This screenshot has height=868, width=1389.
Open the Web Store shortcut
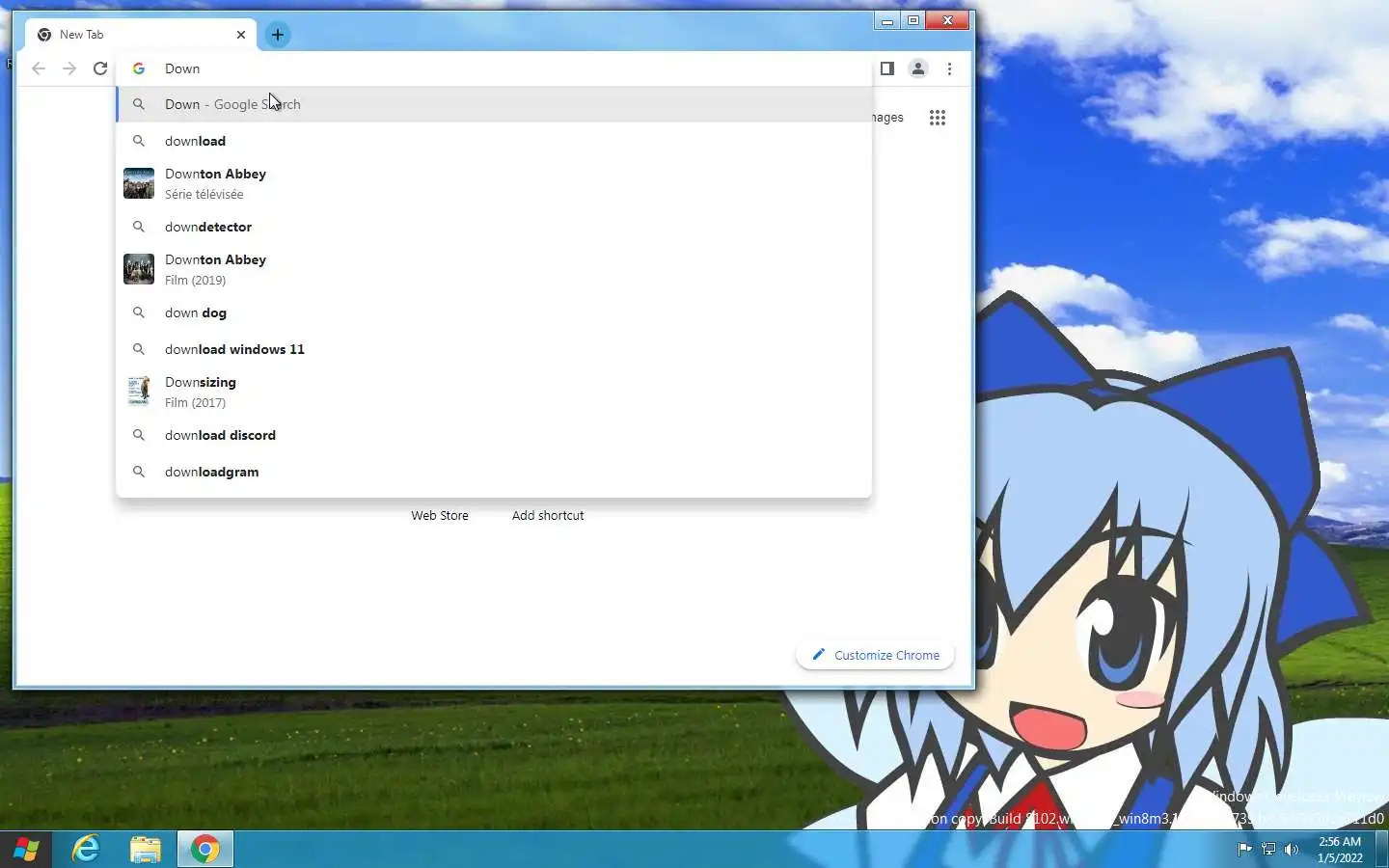pos(440,516)
